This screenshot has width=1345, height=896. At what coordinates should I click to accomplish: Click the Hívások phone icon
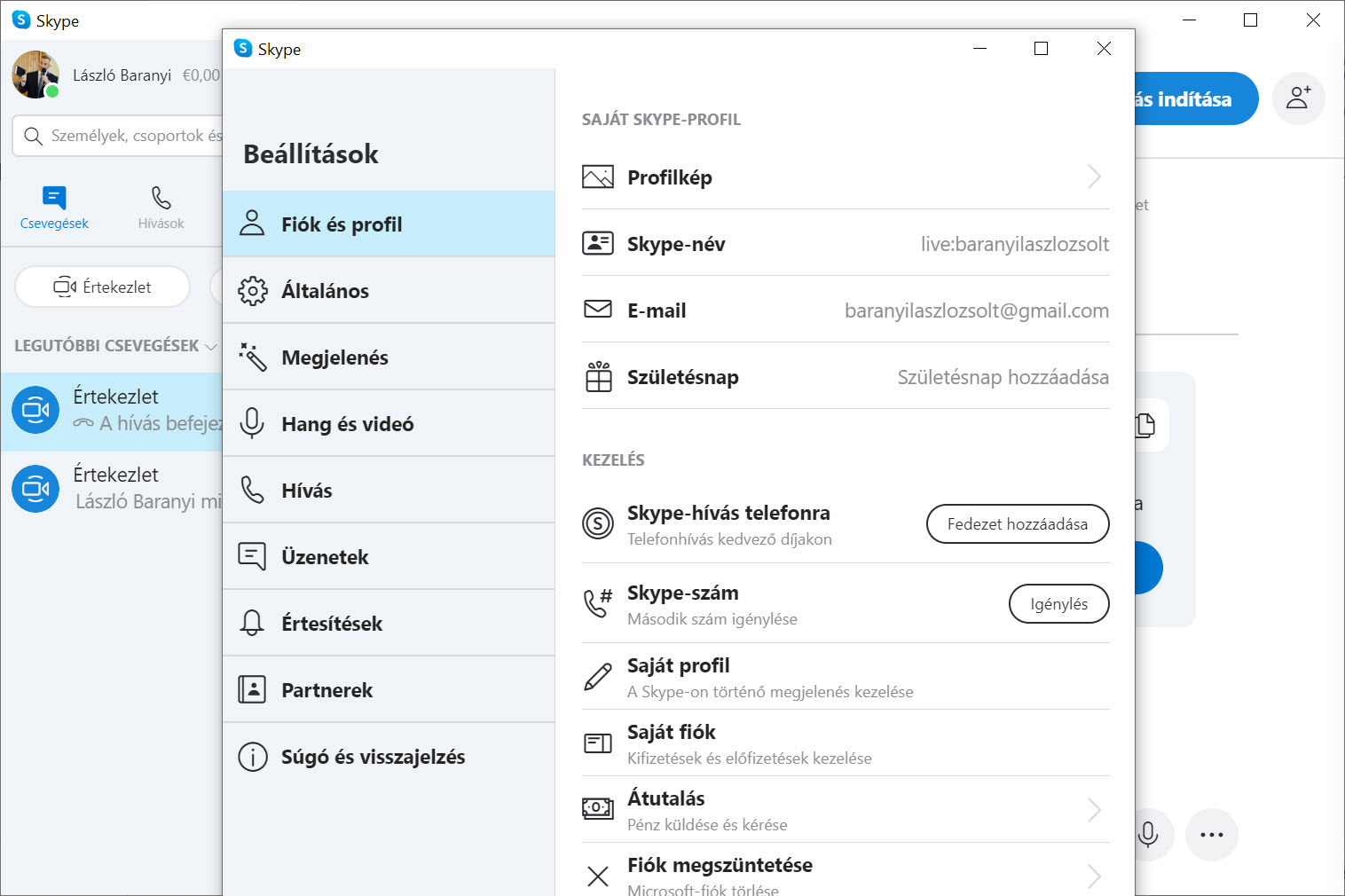(x=161, y=198)
